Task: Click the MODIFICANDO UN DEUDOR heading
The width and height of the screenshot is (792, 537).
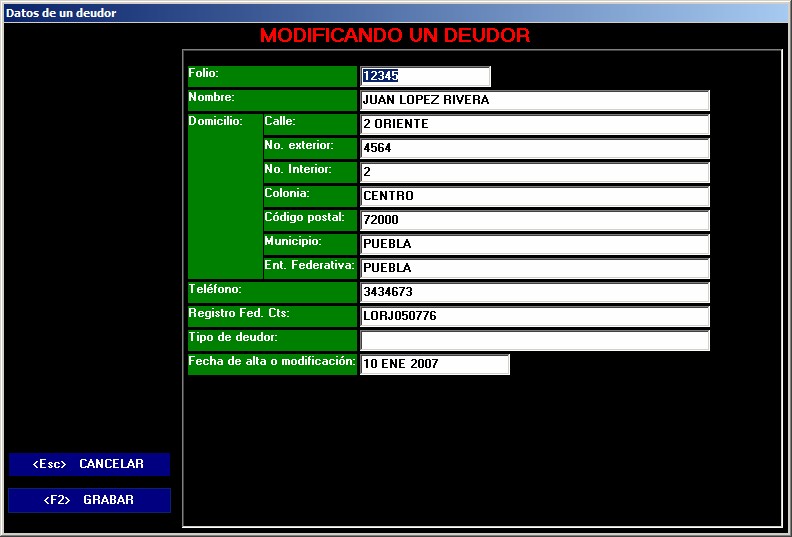Action: click(395, 35)
